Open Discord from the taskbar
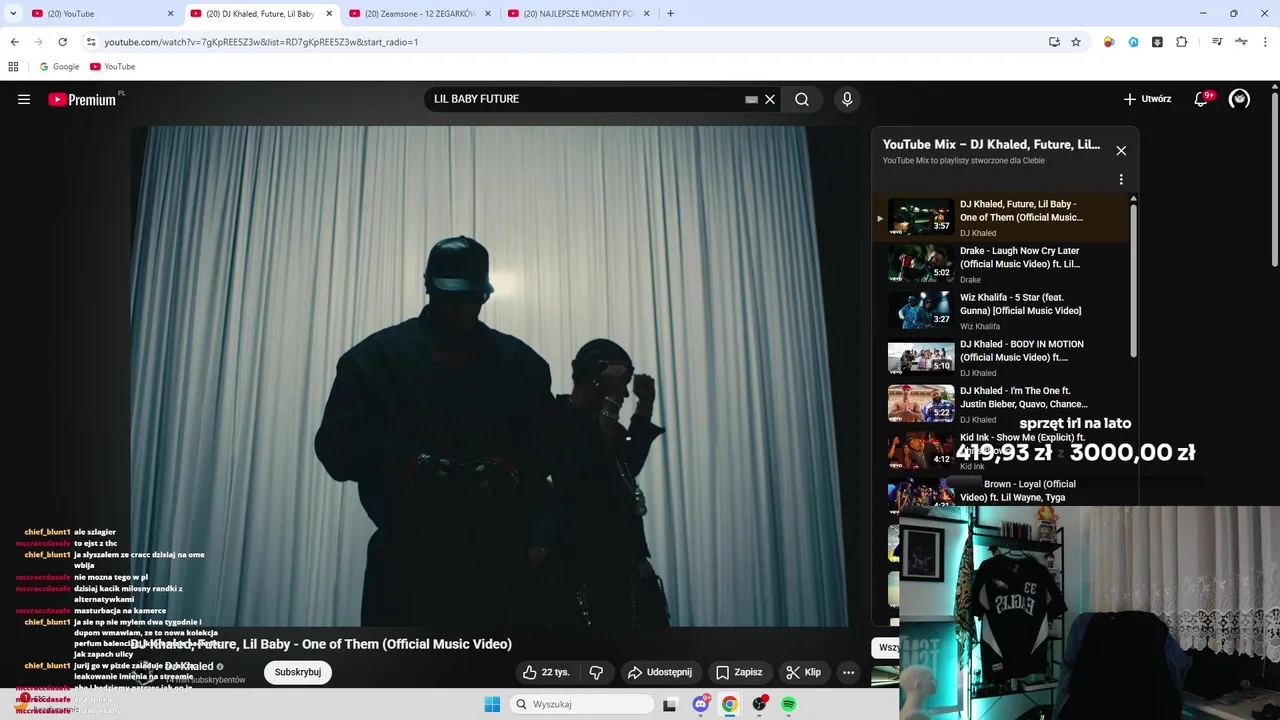The width and height of the screenshot is (1280, 720). click(x=701, y=704)
